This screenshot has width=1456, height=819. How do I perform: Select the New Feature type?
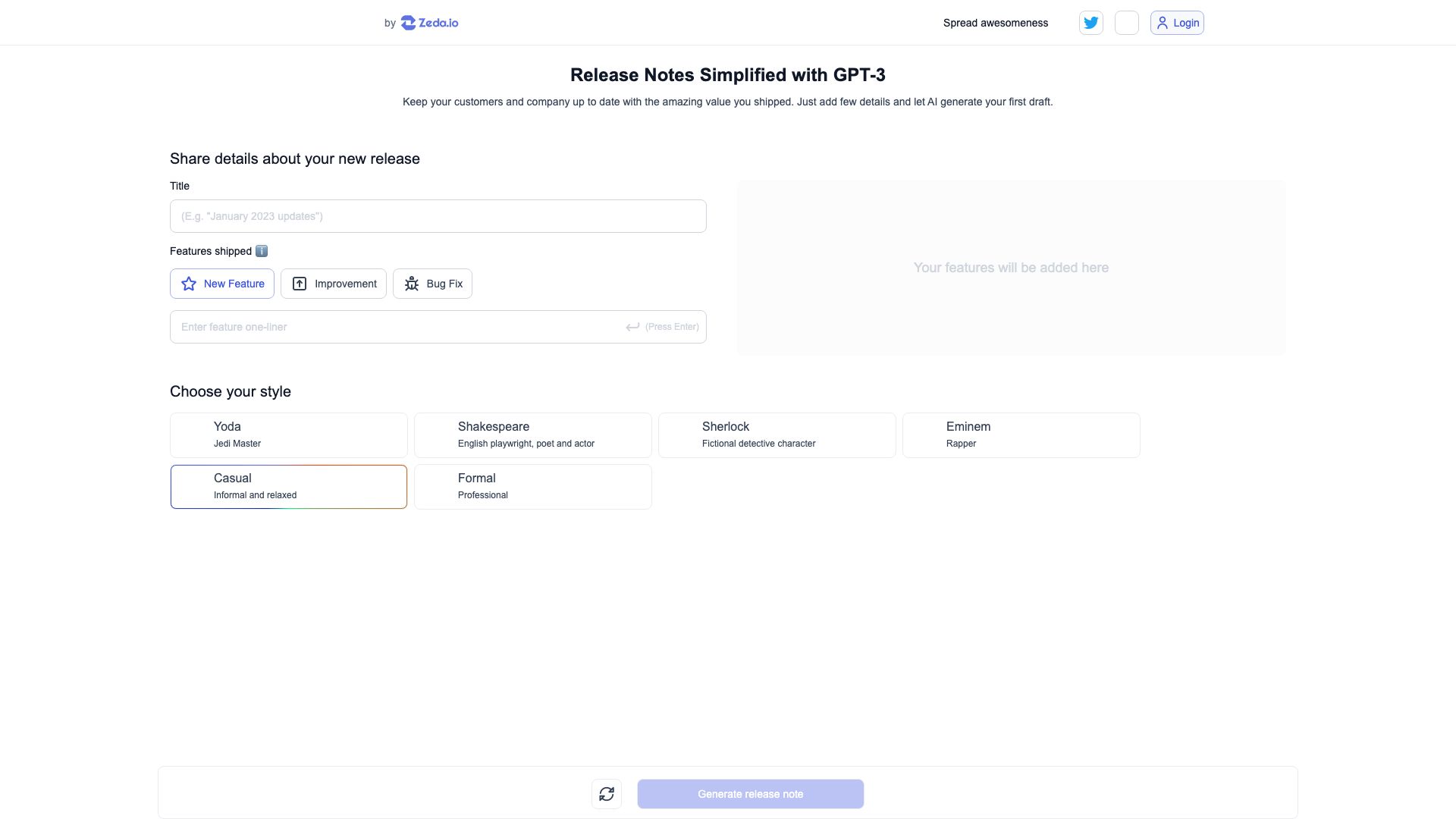coord(222,284)
